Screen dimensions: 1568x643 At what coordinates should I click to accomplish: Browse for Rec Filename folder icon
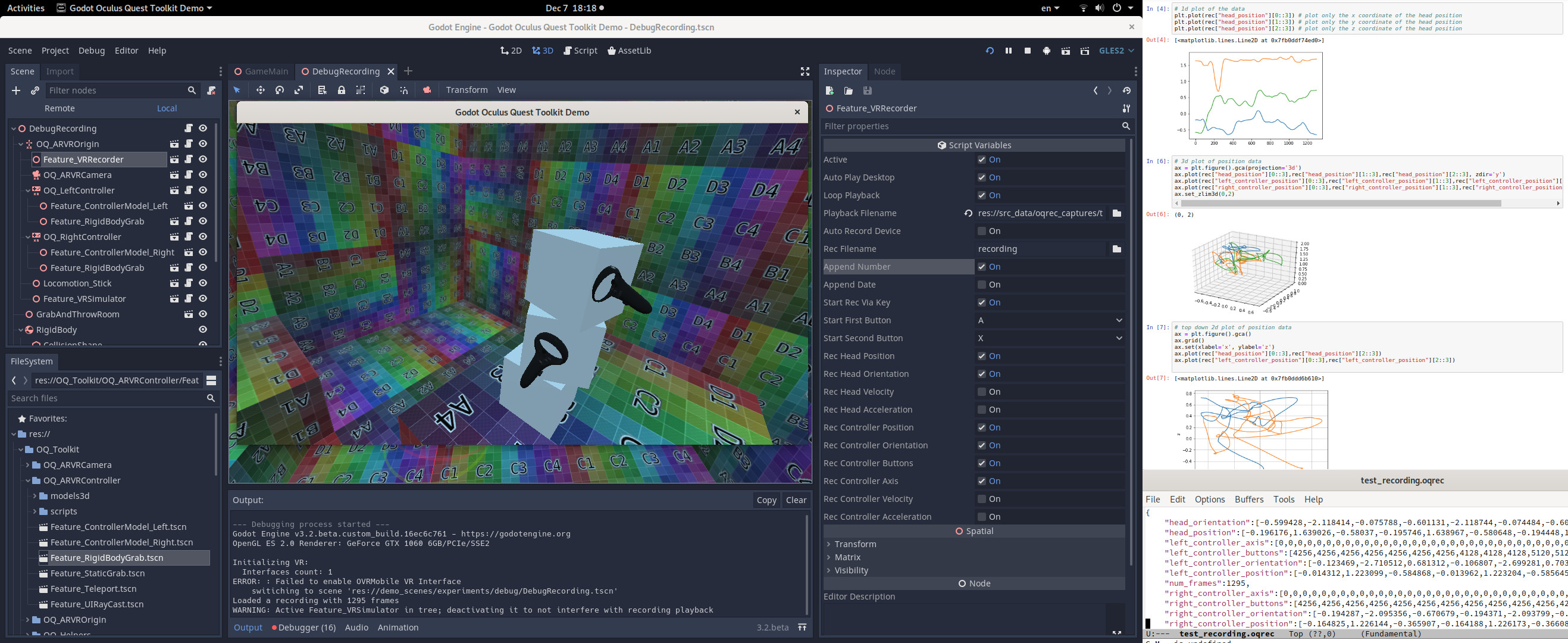[x=1116, y=249]
